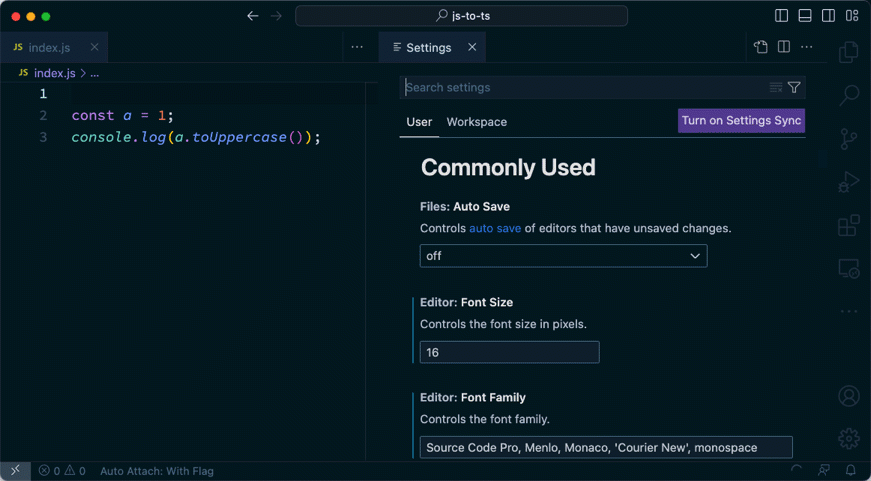Expand additional views ellipsis in activity bar
871x481 pixels.
pyautogui.click(x=849, y=312)
